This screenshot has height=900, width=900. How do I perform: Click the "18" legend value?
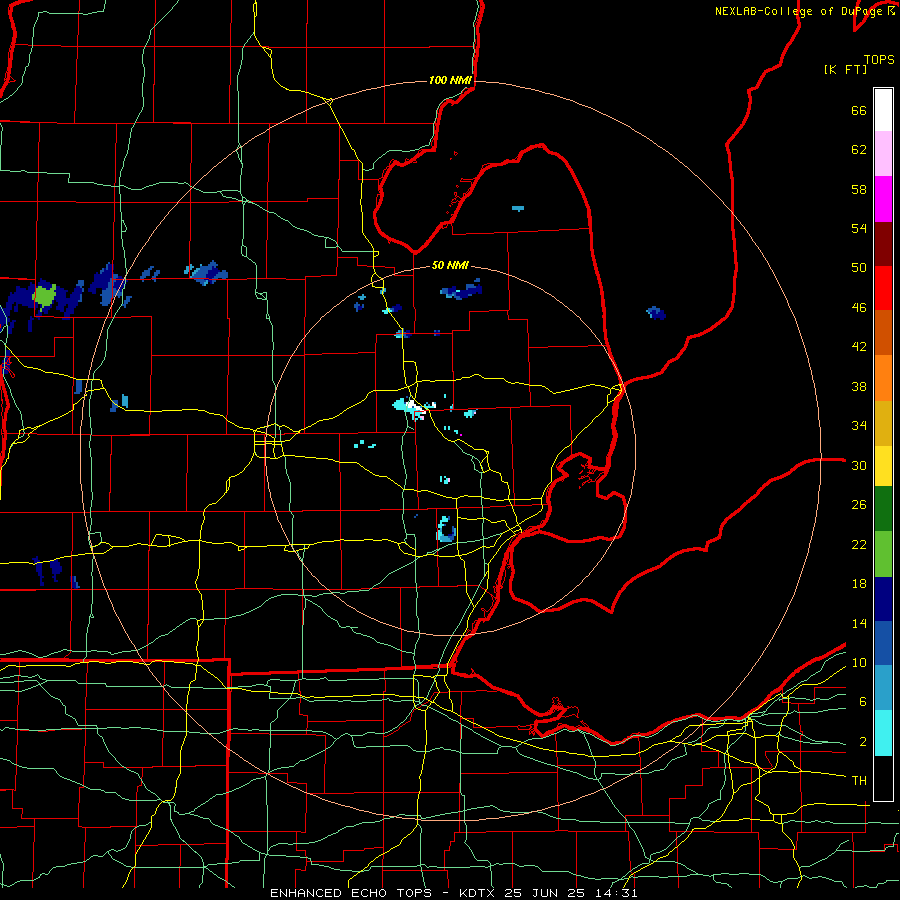tap(859, 584)
